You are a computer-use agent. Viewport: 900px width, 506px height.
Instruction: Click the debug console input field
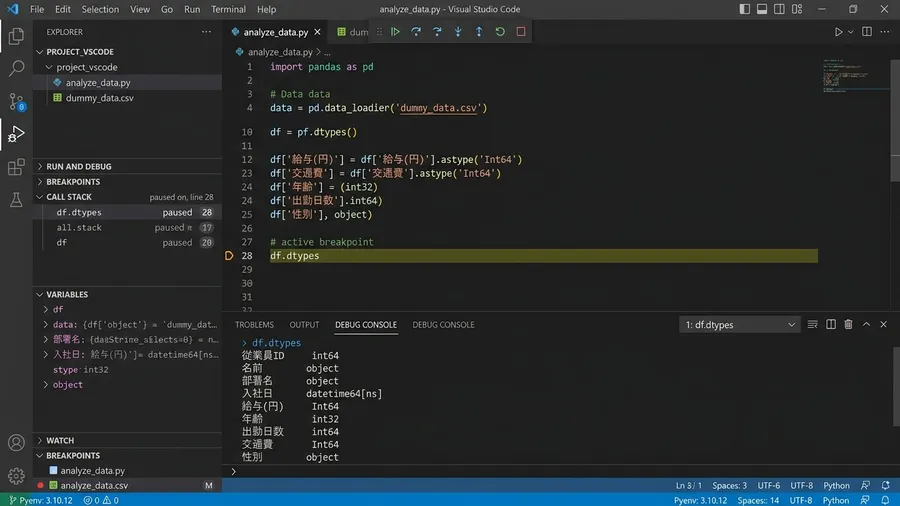[x=562, y=472]
